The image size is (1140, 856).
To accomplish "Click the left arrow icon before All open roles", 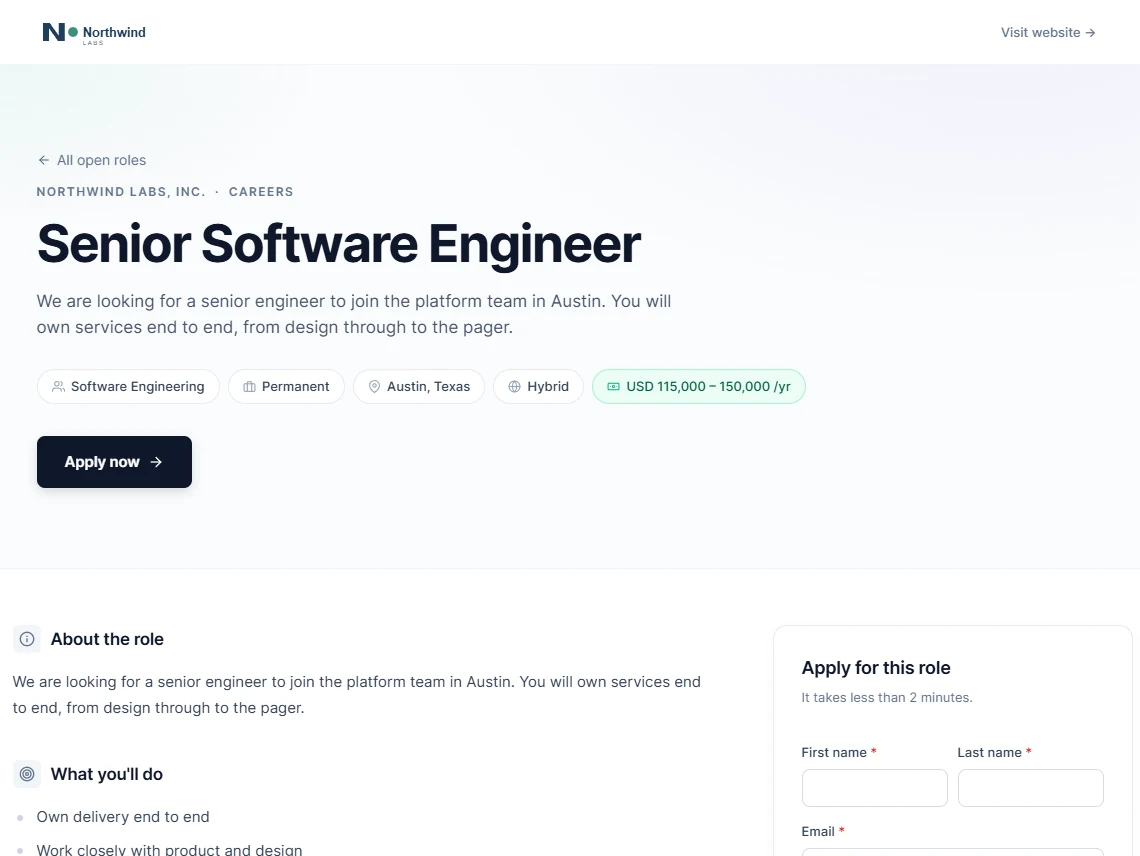I will [44, 160].
